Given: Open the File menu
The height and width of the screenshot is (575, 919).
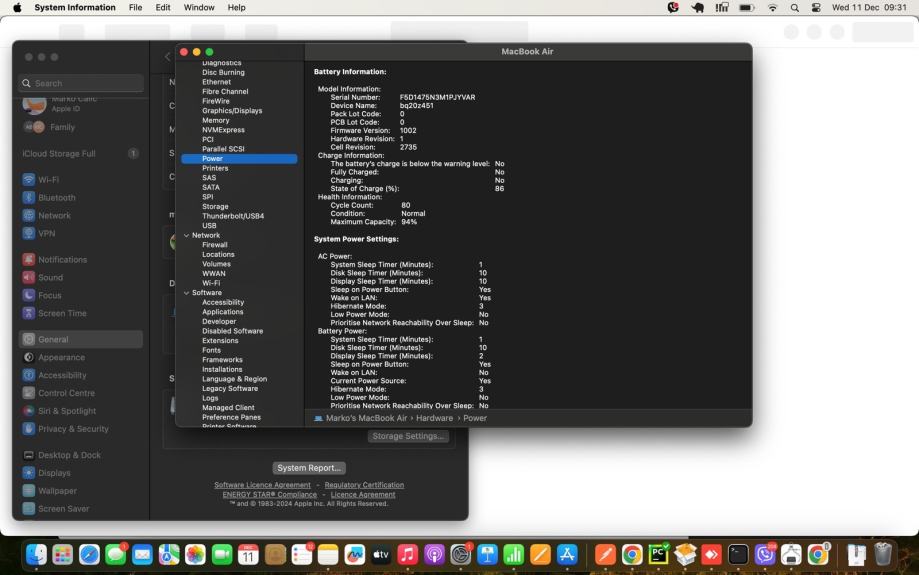Looking at the screenshot, I should (x=135, y=8).
